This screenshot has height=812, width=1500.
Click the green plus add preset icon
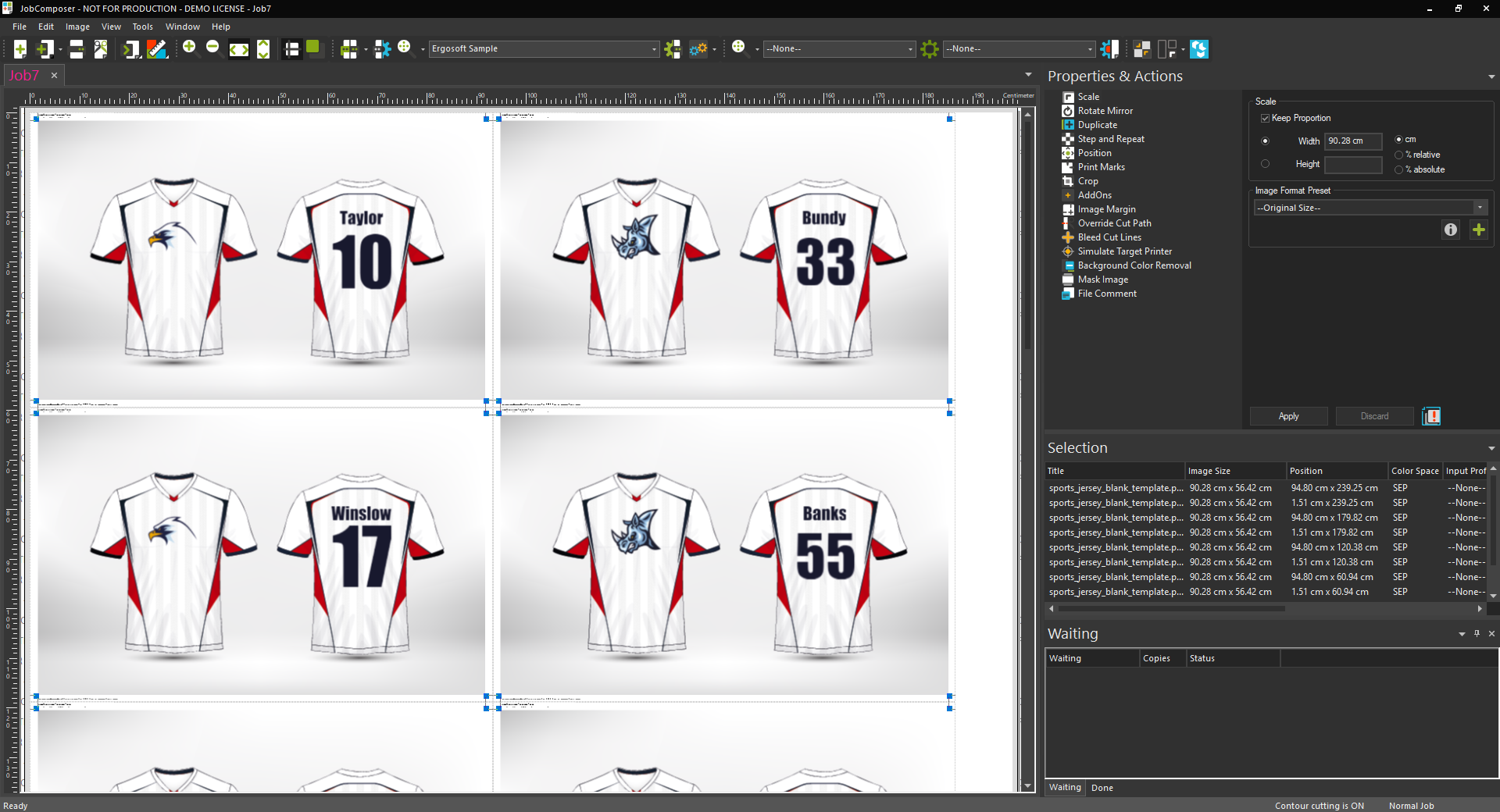pos(1478,230)
